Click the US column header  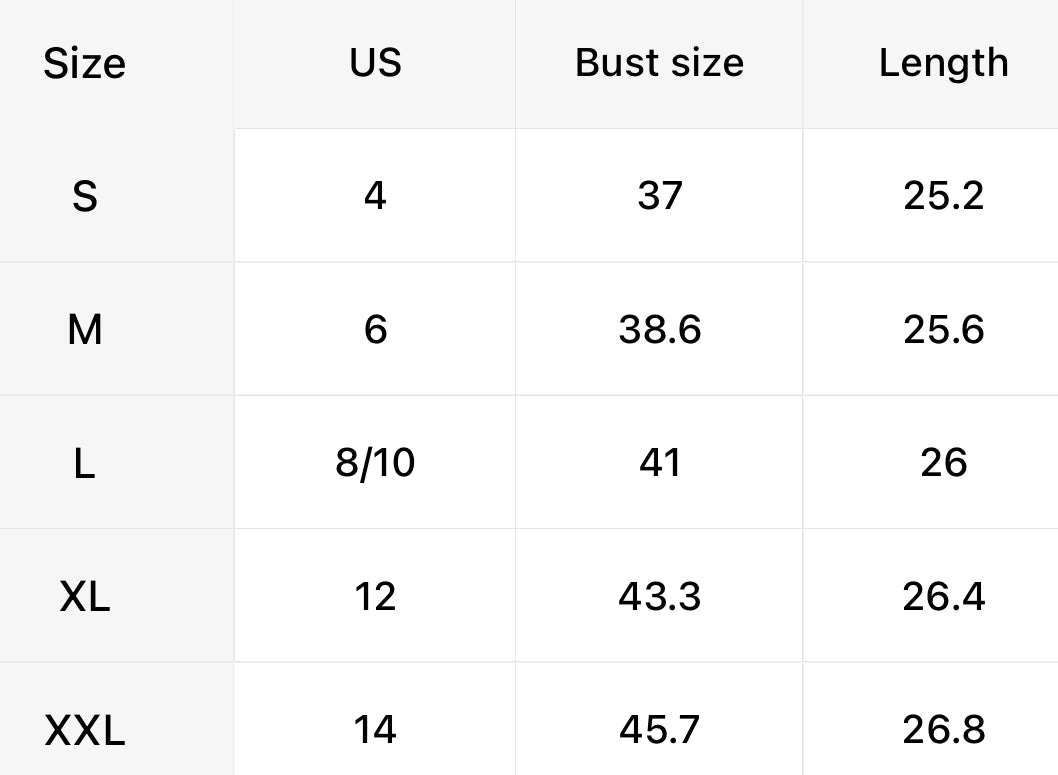[x=375, y=63]
